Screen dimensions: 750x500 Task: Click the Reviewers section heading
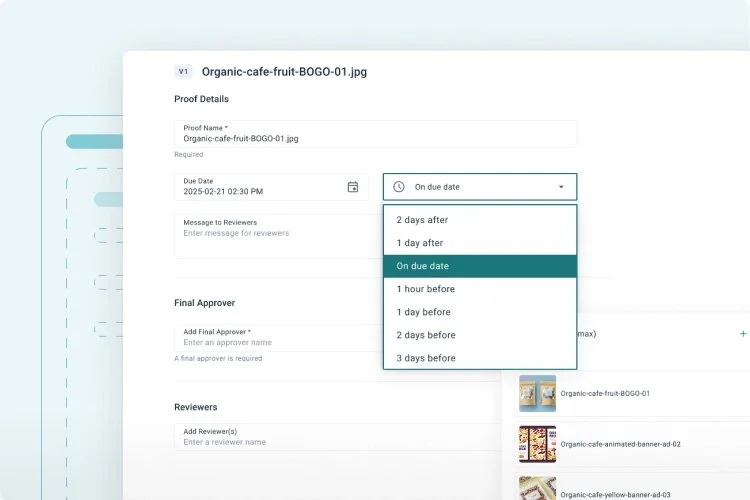(x=196, y=407)
